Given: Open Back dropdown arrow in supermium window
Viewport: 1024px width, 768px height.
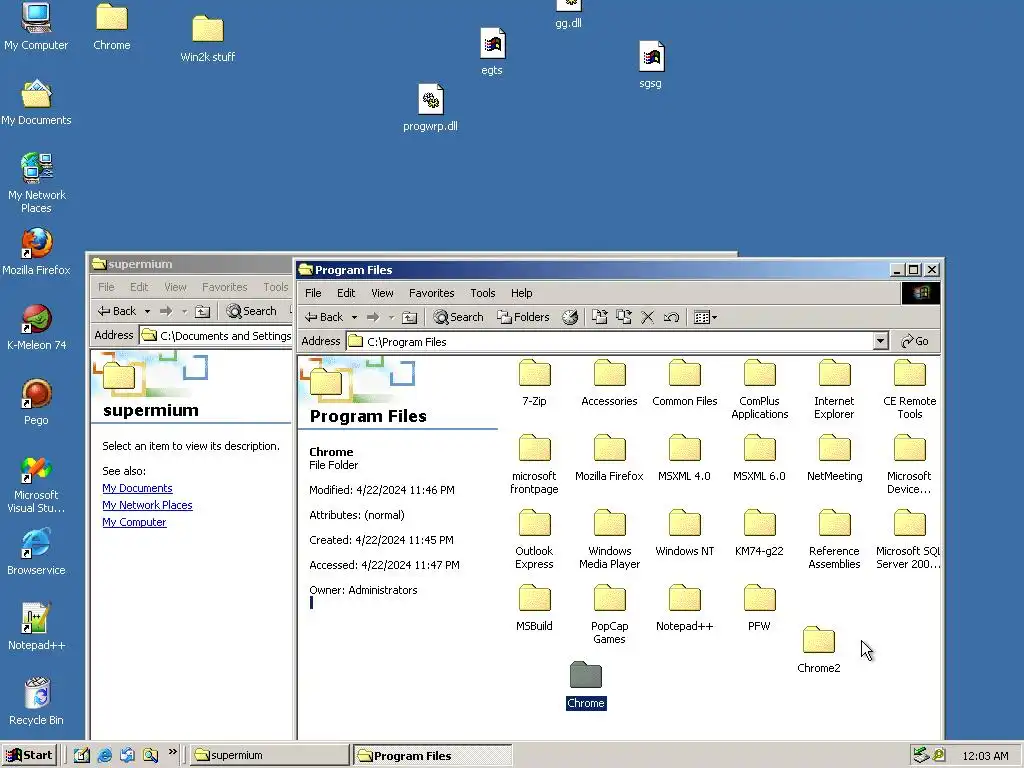Looking at the screenshot, I should point(147,312).
